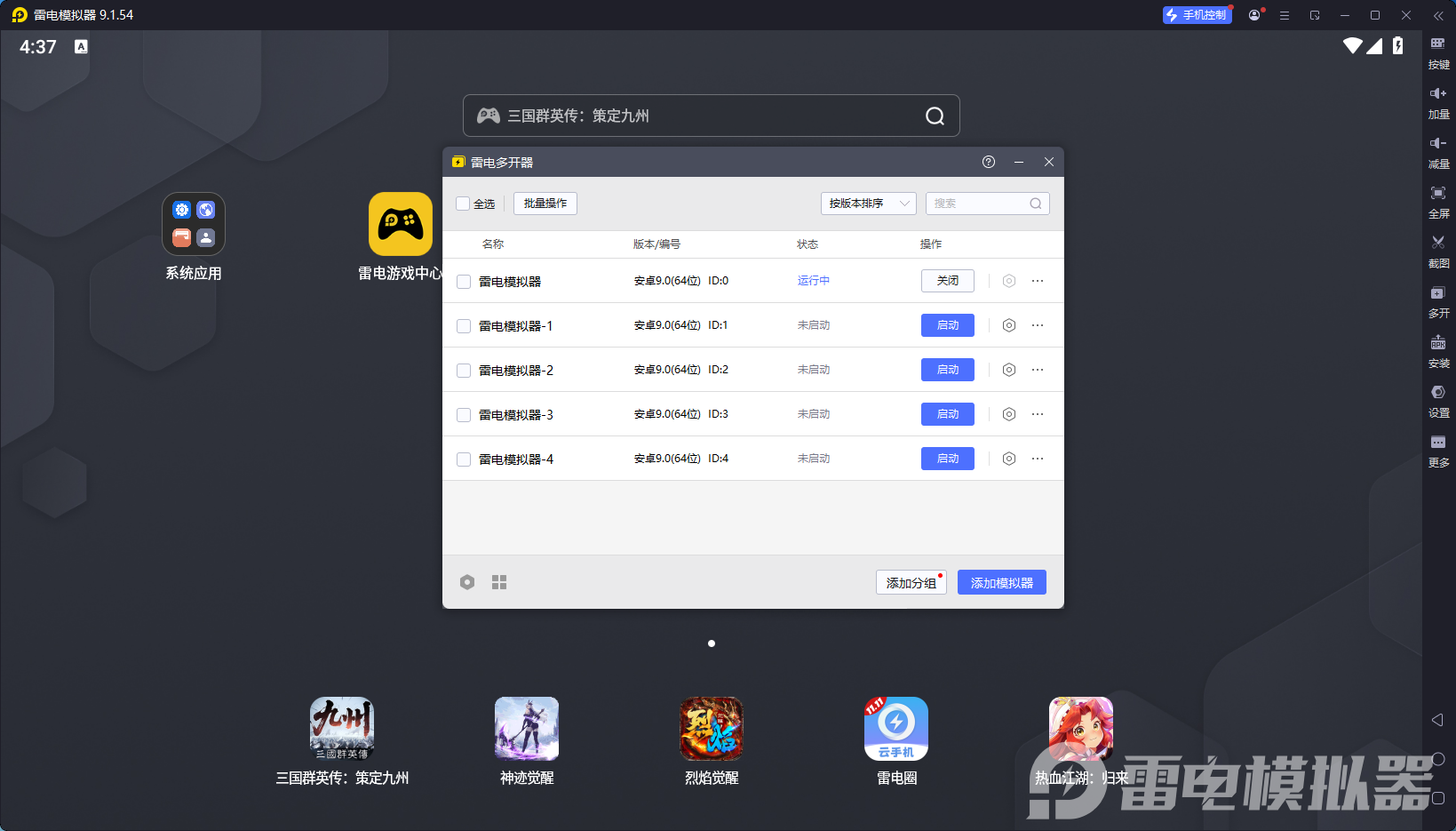Image resolution: width=1456 pixels, height=831 pixels.
Task: Select the 雷电模拟器-1 checkbox
Action: click(464, 326)
